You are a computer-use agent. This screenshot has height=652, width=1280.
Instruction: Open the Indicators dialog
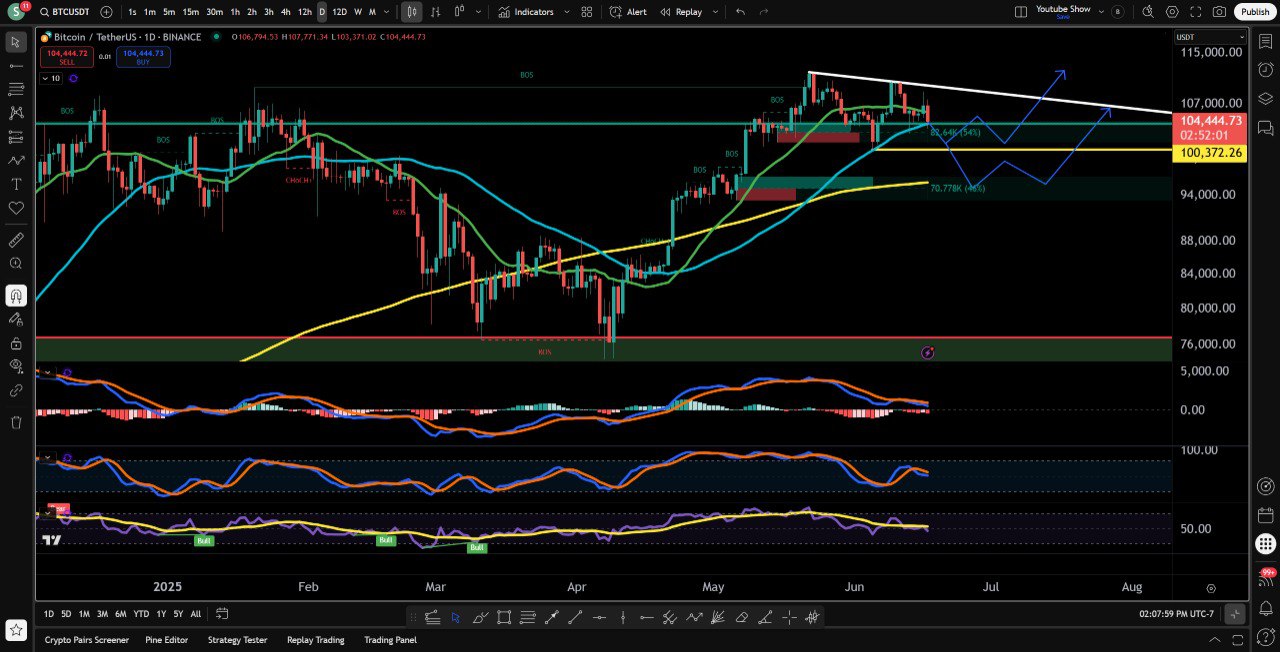526,12
